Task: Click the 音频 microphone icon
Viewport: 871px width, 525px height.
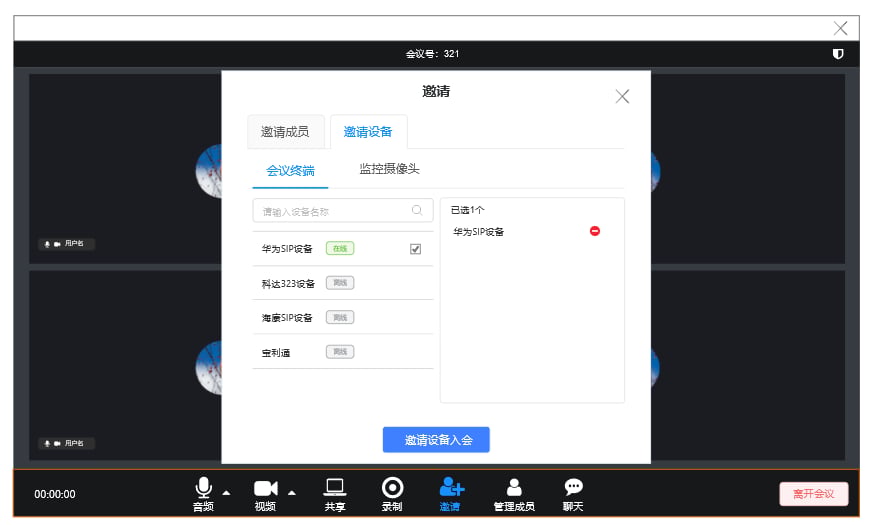Action: (203, 488)
